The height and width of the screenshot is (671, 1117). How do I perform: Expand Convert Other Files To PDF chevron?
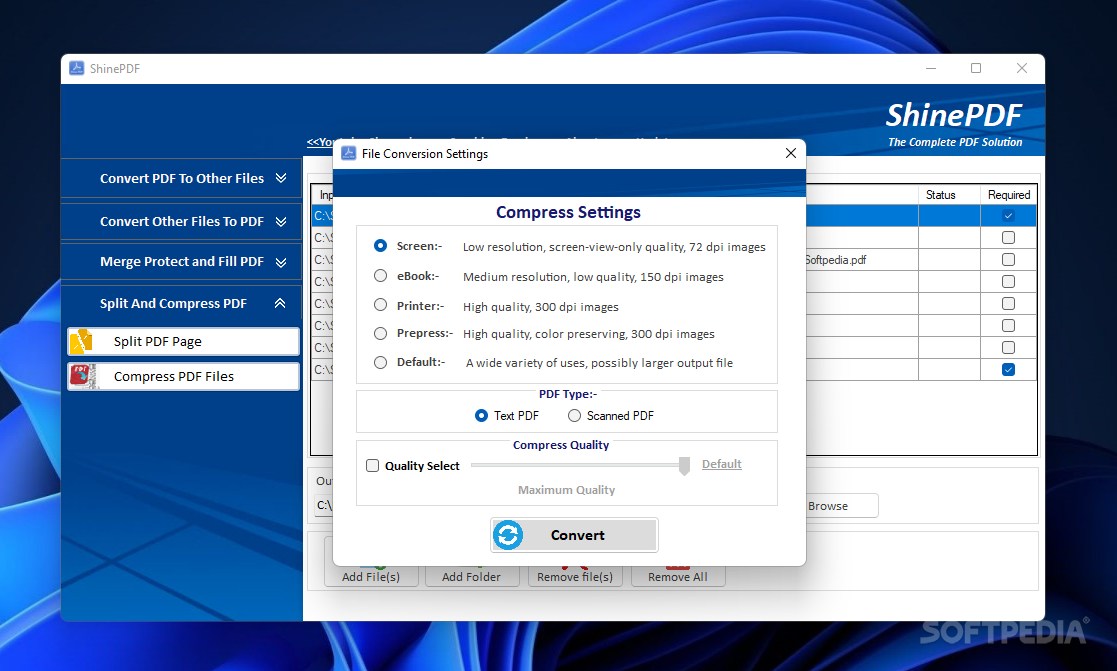click(281, 222)
